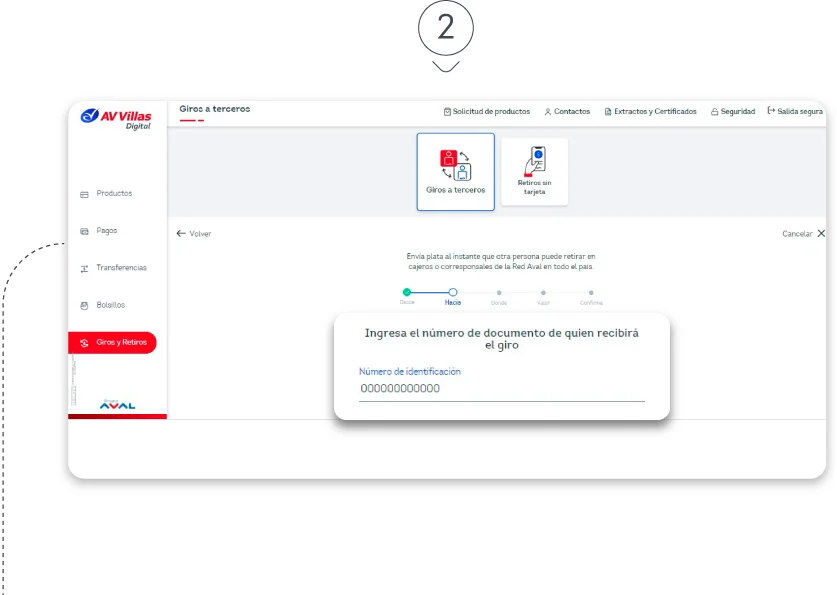Image resolution: width=837 pixels, height=595 pixels.
Task: Open Contactos in the top bar
Action: pos(548,111)
